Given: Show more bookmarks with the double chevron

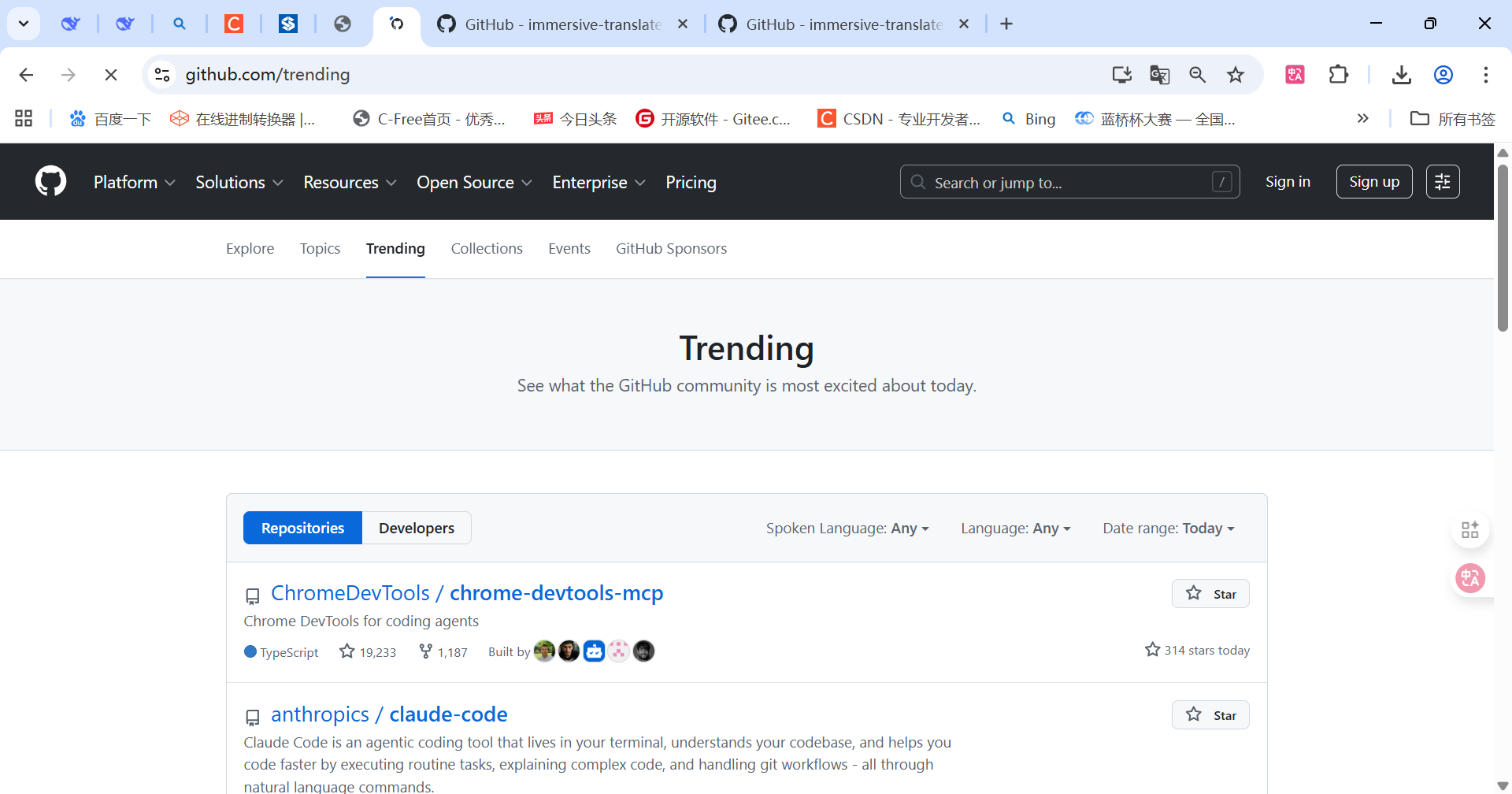Looking at the screenshot, I should coord(1362,119).
